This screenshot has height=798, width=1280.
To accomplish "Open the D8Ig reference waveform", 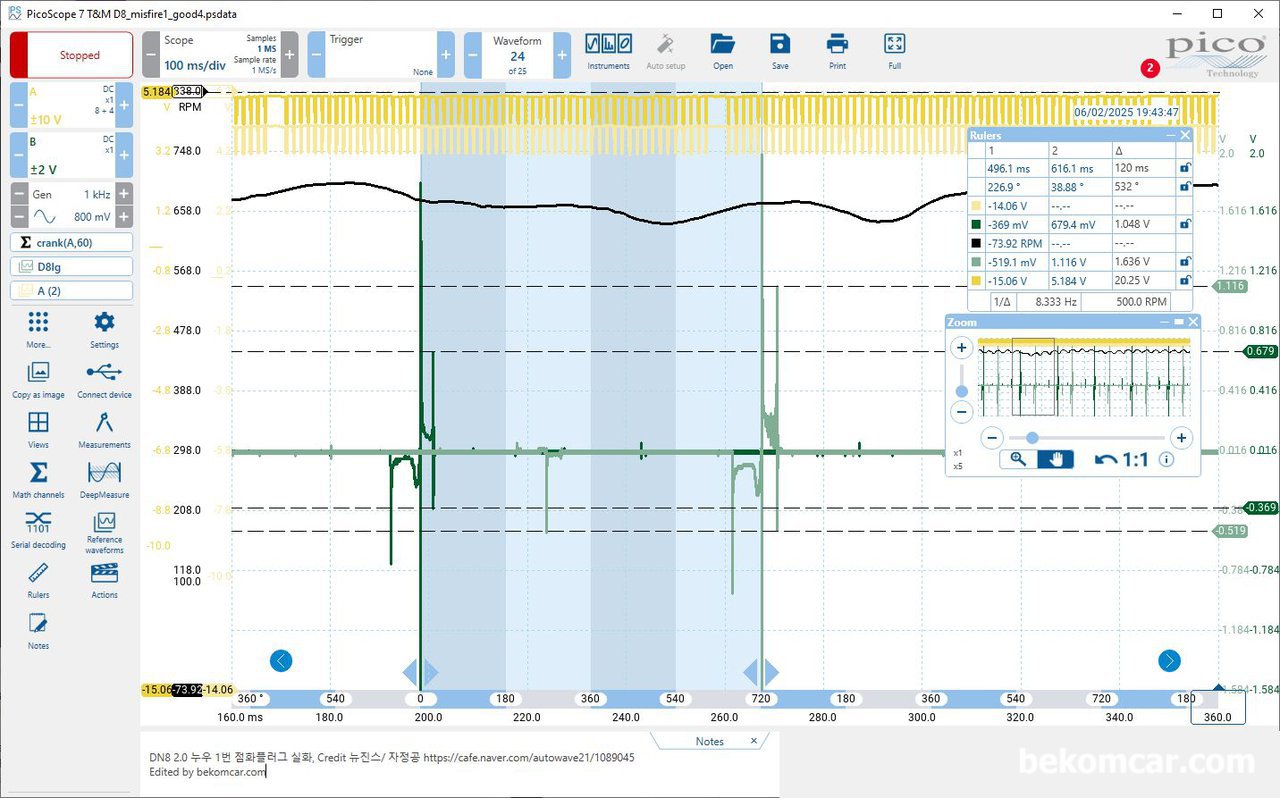I will coord(71,266).
